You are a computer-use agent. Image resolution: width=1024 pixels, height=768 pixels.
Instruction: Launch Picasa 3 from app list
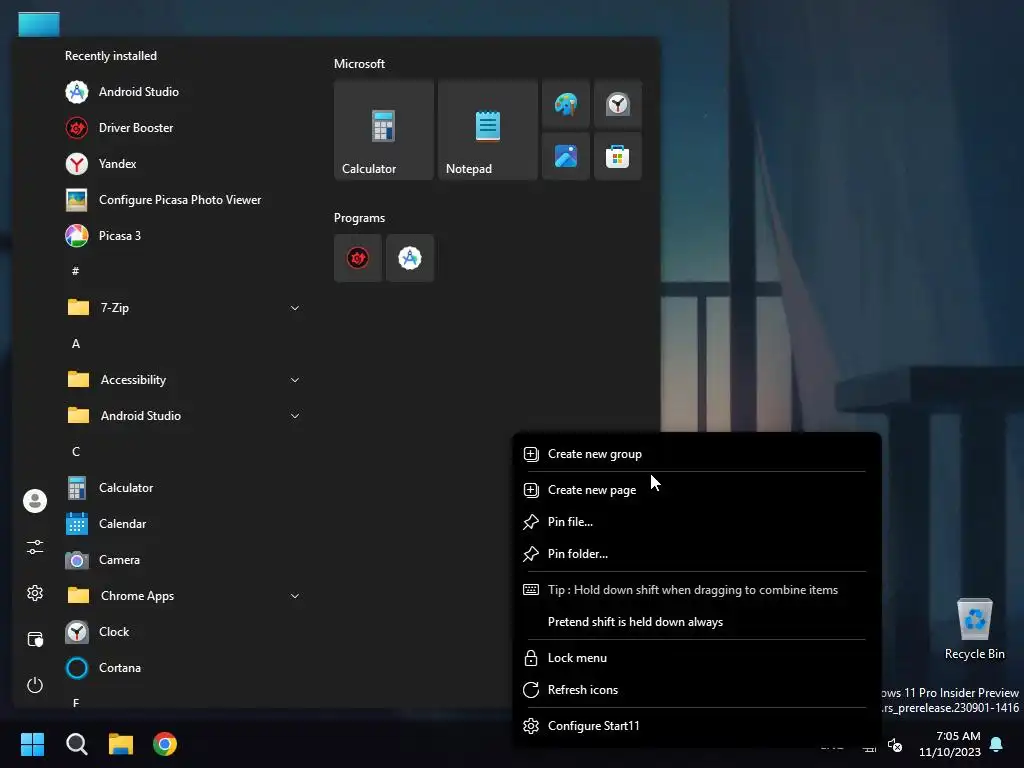coord(103,236)
